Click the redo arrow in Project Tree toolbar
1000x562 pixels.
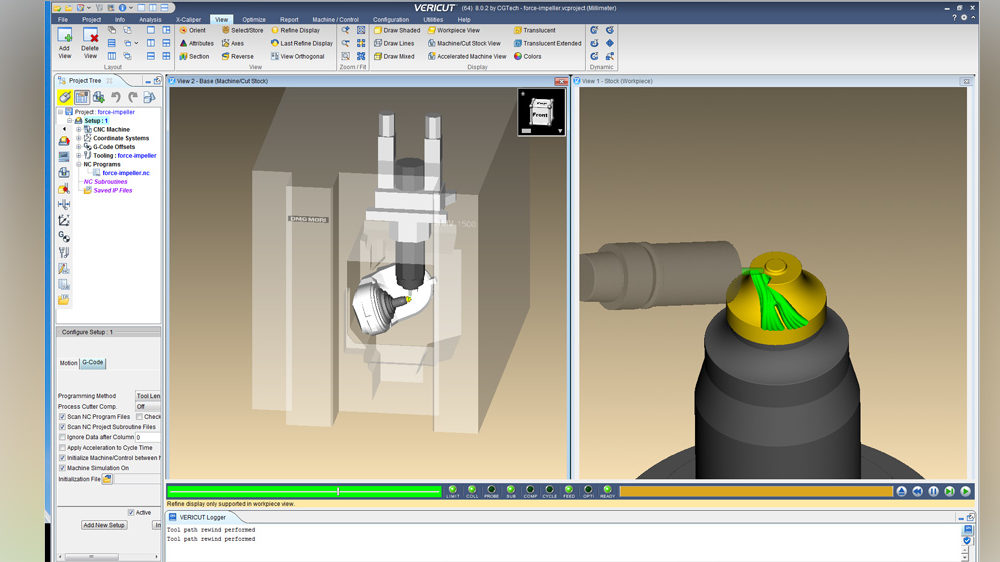click(x=133, y=97)
